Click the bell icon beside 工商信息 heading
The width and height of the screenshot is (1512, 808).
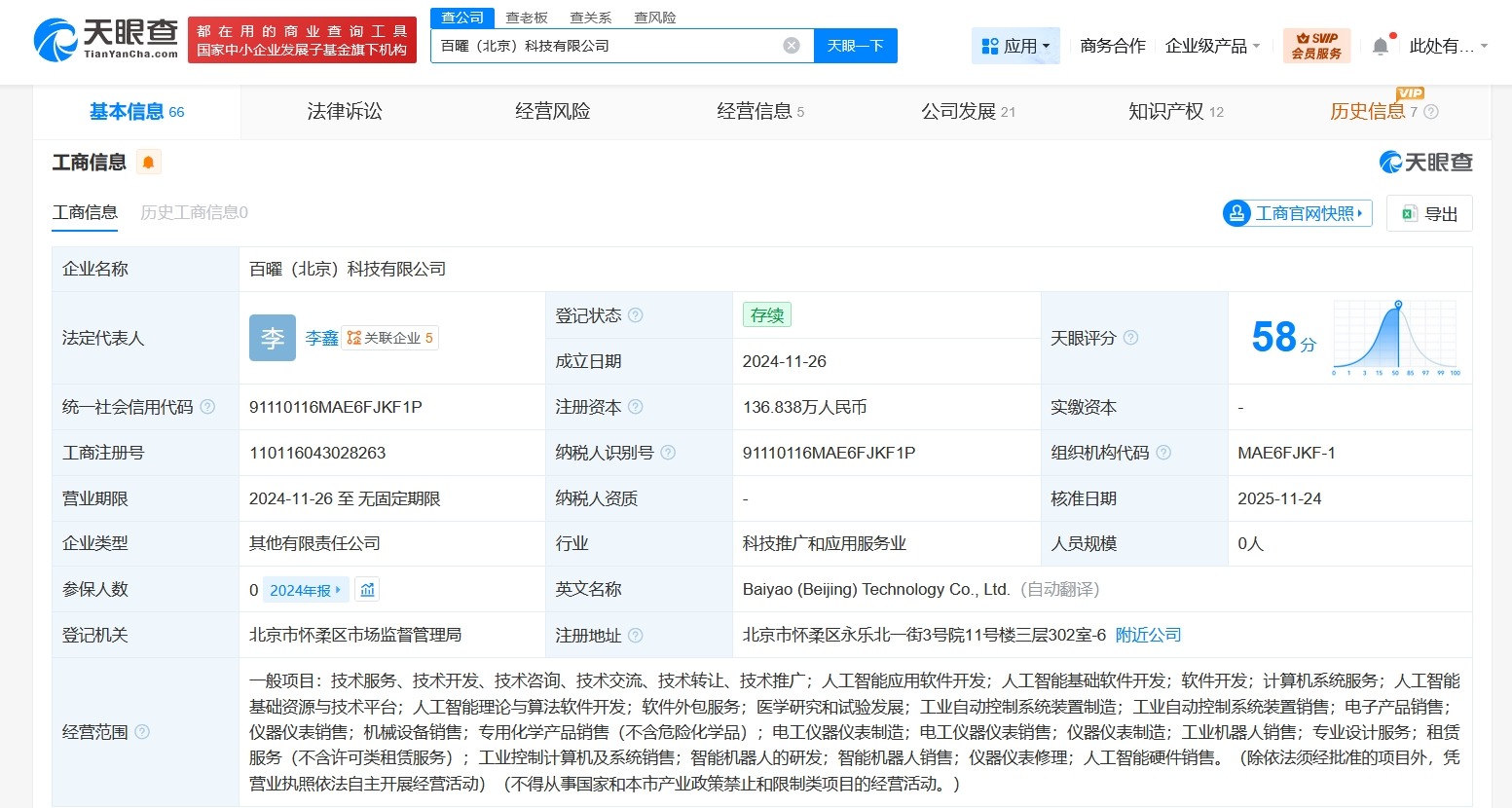pyautogui.click(x=148, y=162)
